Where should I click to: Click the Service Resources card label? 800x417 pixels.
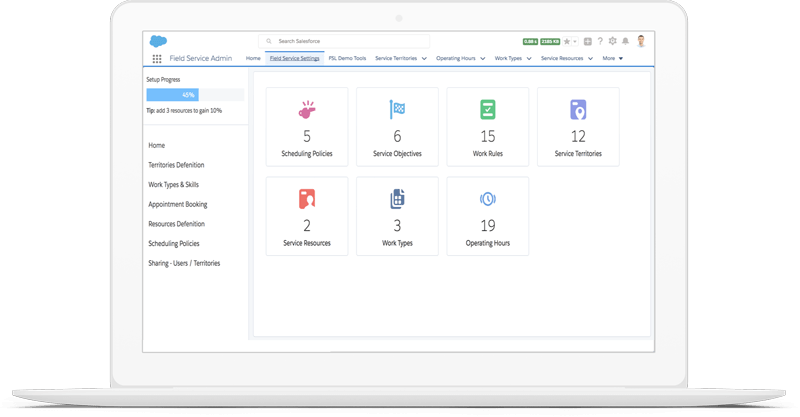pyautogui.click(x=307, y=243)
